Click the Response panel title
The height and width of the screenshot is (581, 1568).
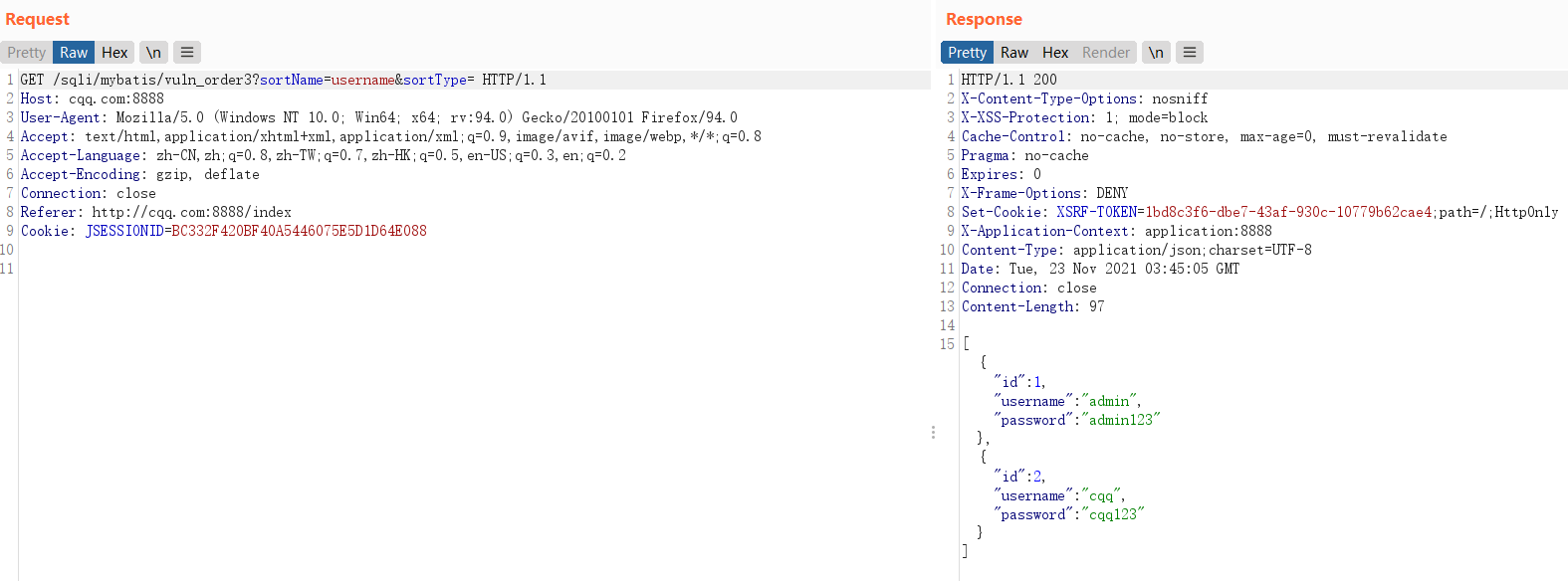click(x=984, y=19)
